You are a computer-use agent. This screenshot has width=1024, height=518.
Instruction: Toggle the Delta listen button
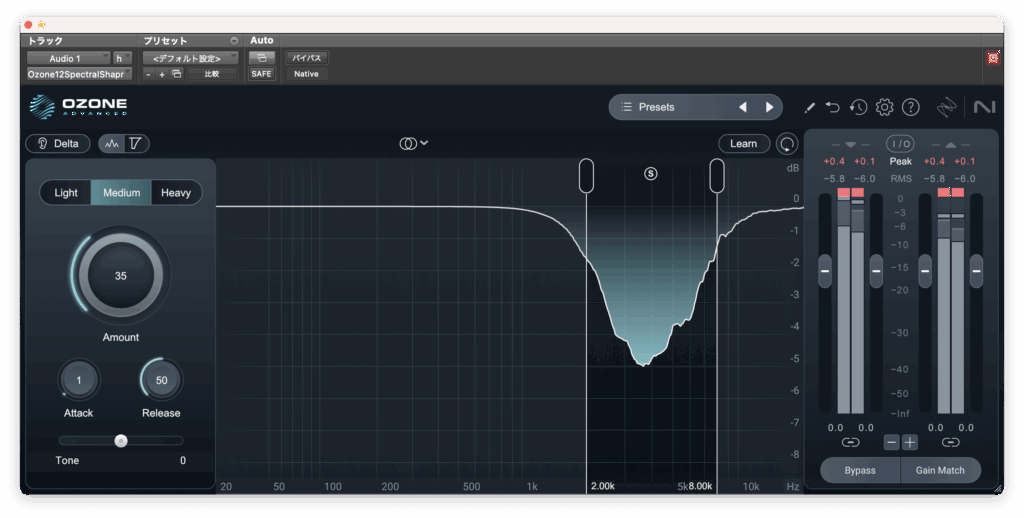click(x=58, y=144)
